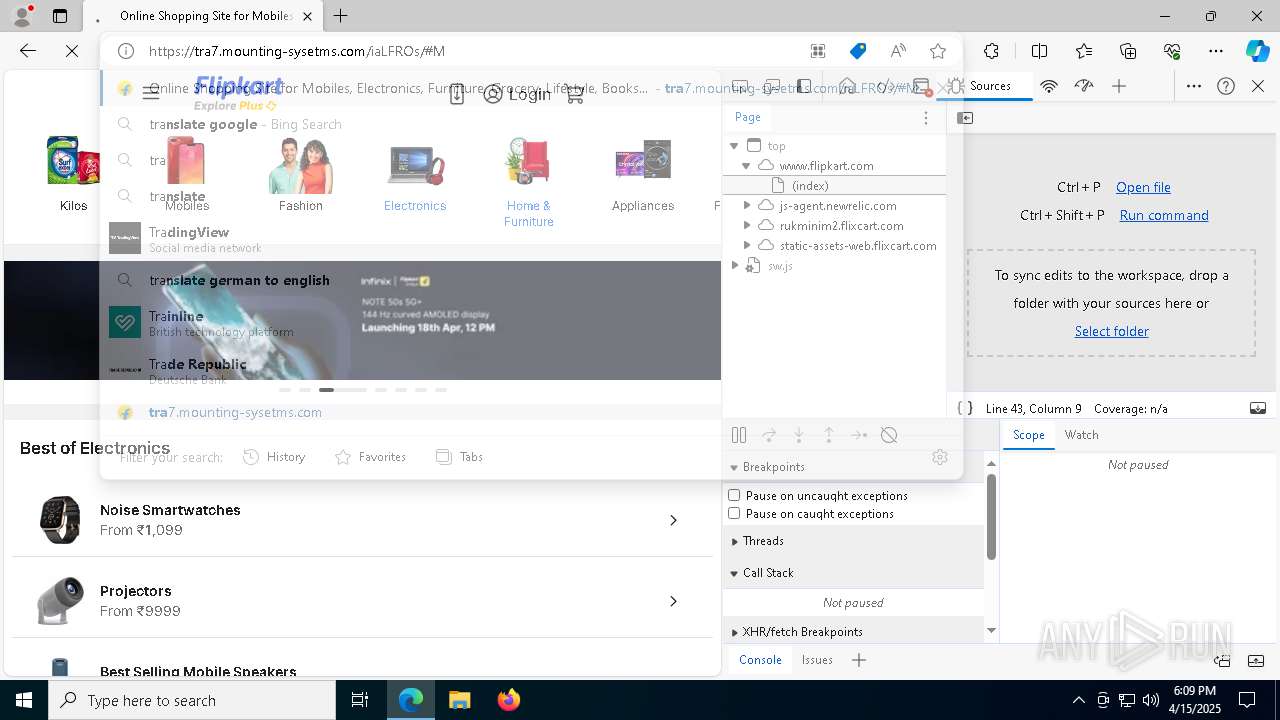Click Run command link
This screenshot has width=1280, height=720.
tap(1164, 215)
